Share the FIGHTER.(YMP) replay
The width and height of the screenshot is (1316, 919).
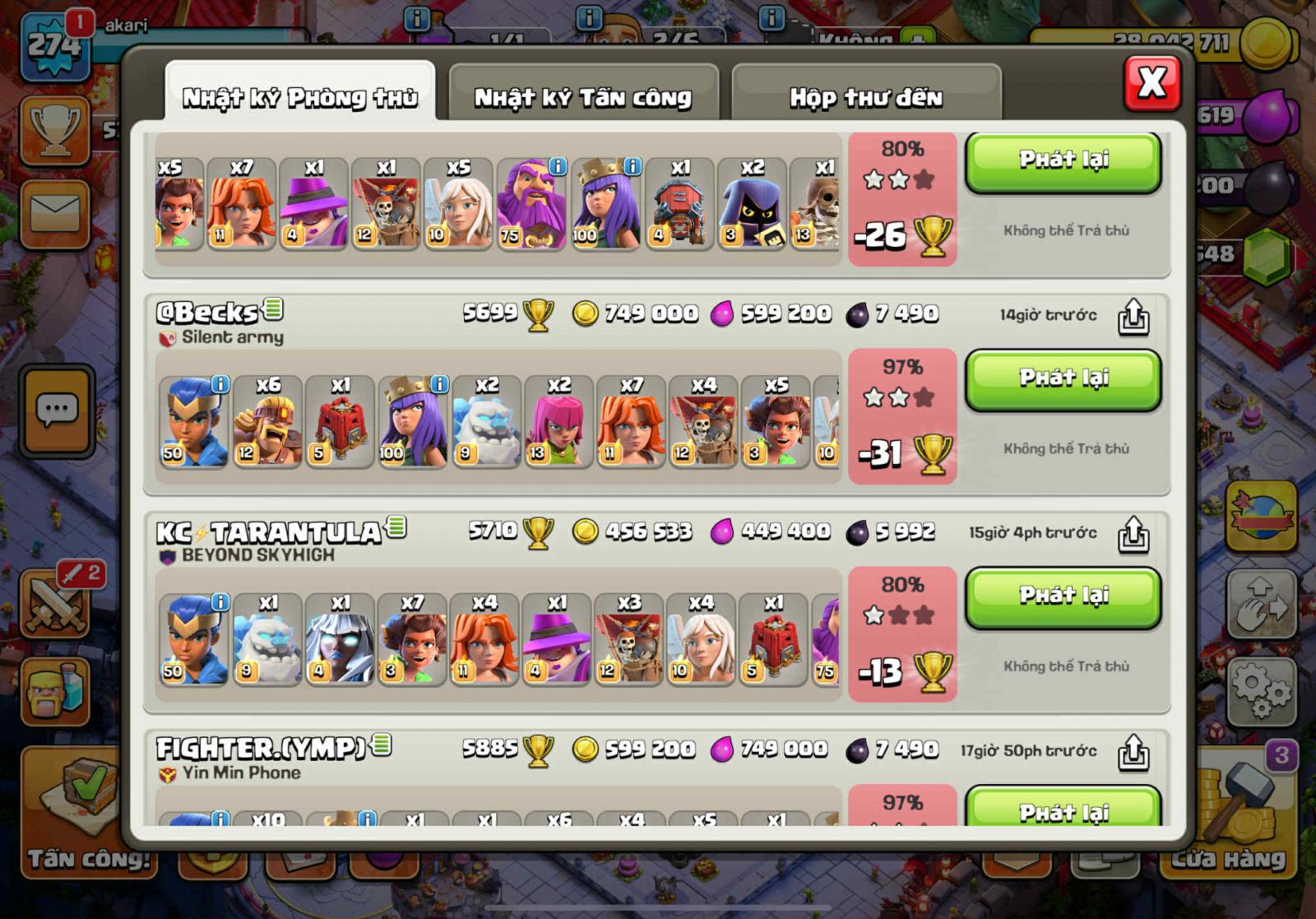click(x=1133, y=752)
